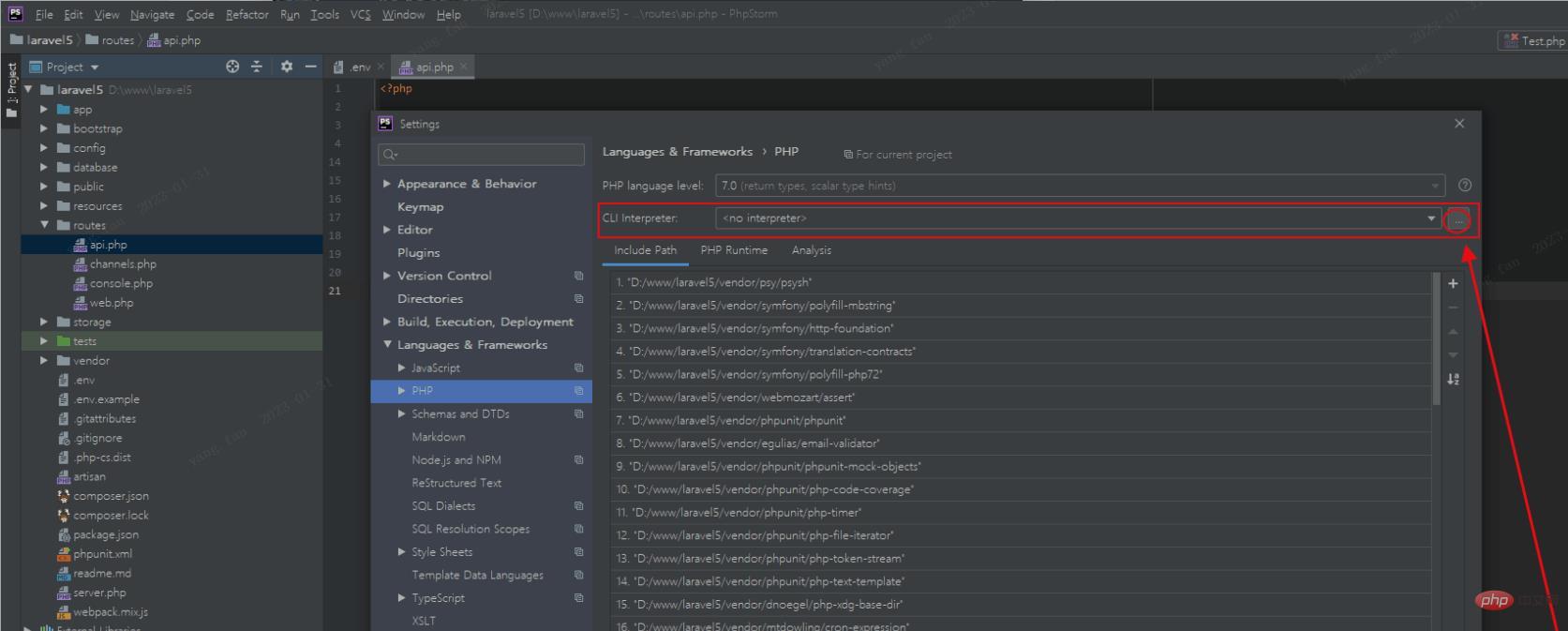This screenshot has width=1568, height=631.
Task: Click the browse button next to CLI Interpreter
Action: (x=1458, y=220)
